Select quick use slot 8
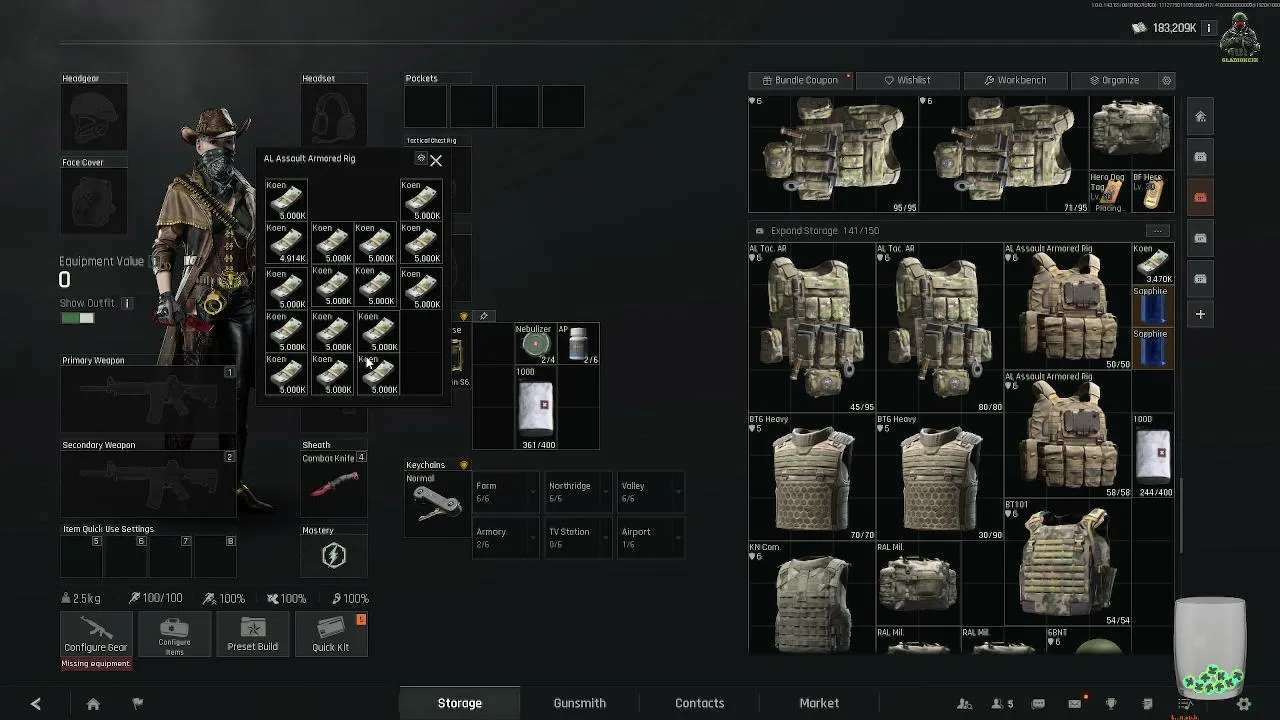 point(215,556)
